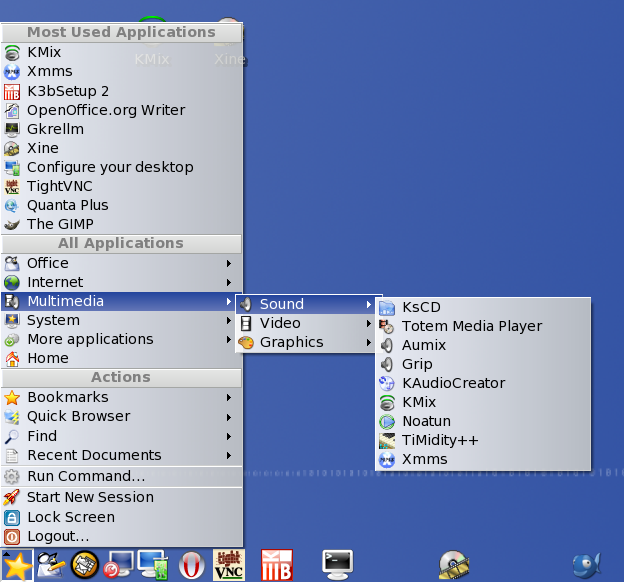Open Xine from the Most Used list
This screenshot has width=624, height=582.
[121, 148]
